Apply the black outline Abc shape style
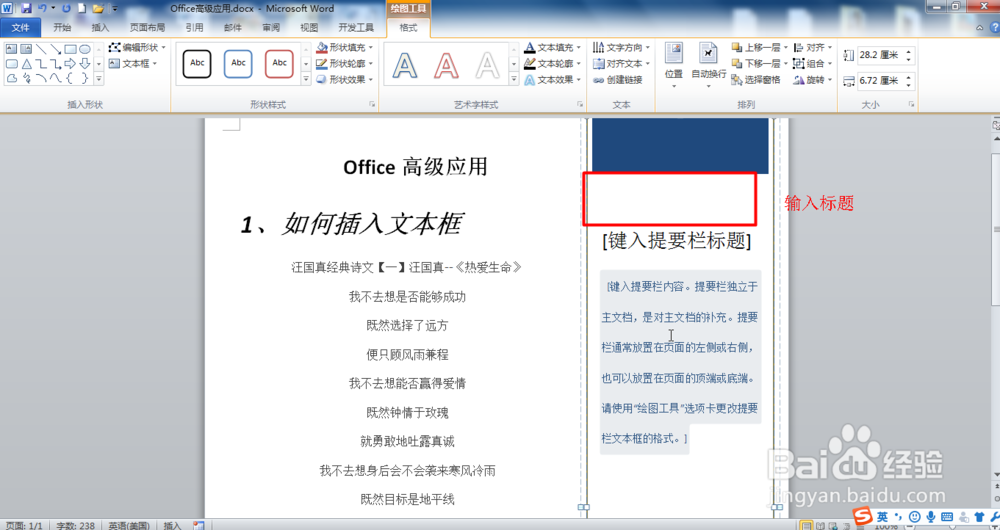The image size is (1000, 530). (x=197, y=63)
